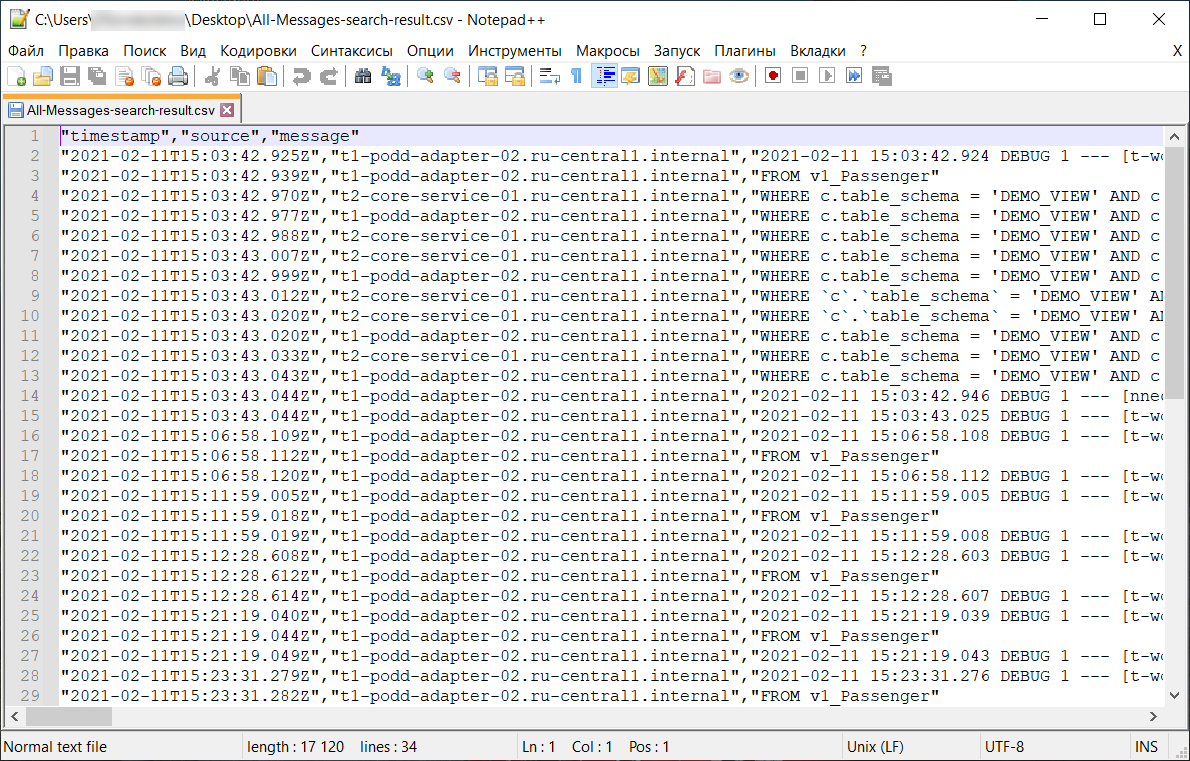The width and height of the screenshot is (1190, 761).
Task: Click the Find and Replace icon
Action: coord(391,76)
